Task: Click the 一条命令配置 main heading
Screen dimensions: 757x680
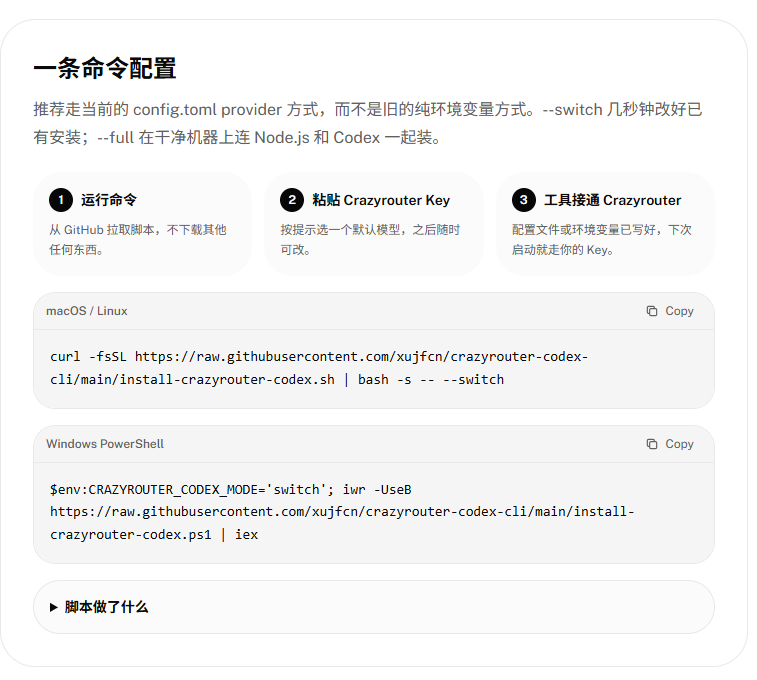Action: click(x=105, y=68)
